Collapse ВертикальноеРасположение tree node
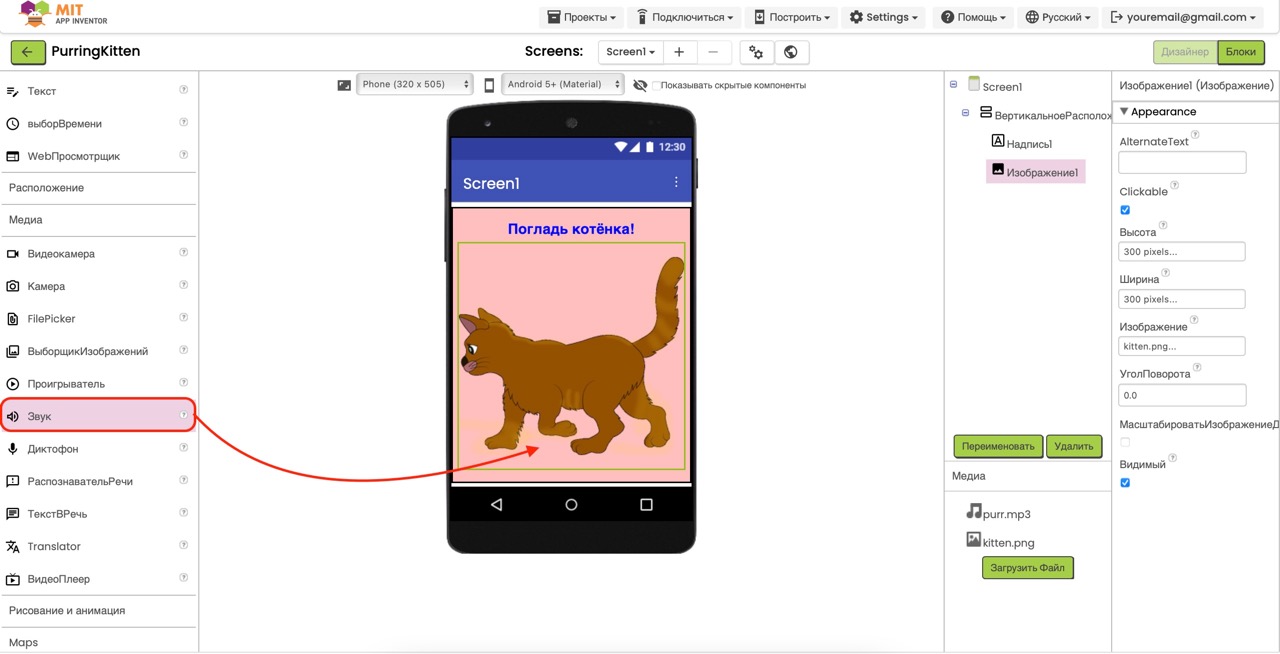The height and width of the screenshot is (654, 1280). click(965, 113)
